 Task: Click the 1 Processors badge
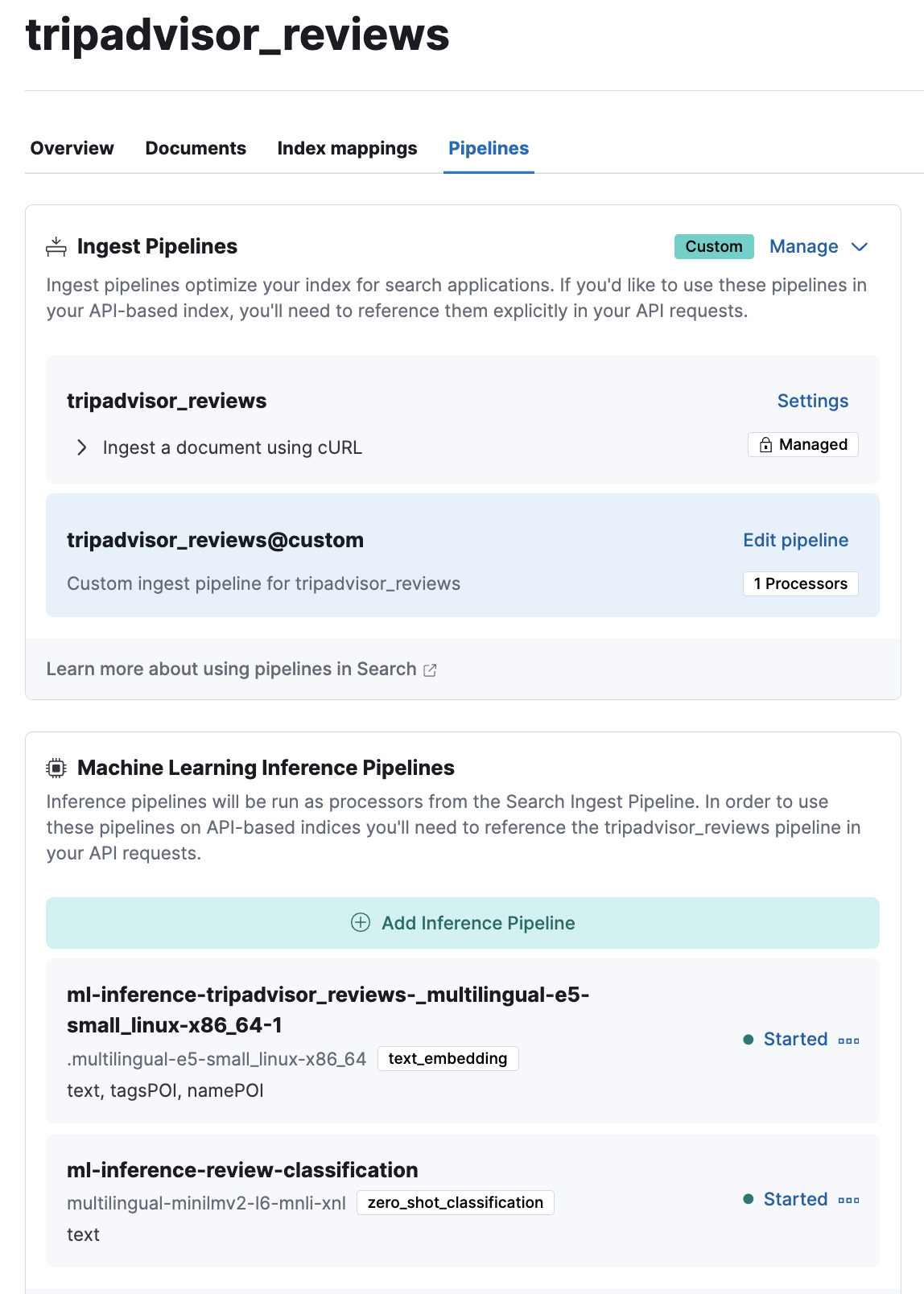click(801, 583)
